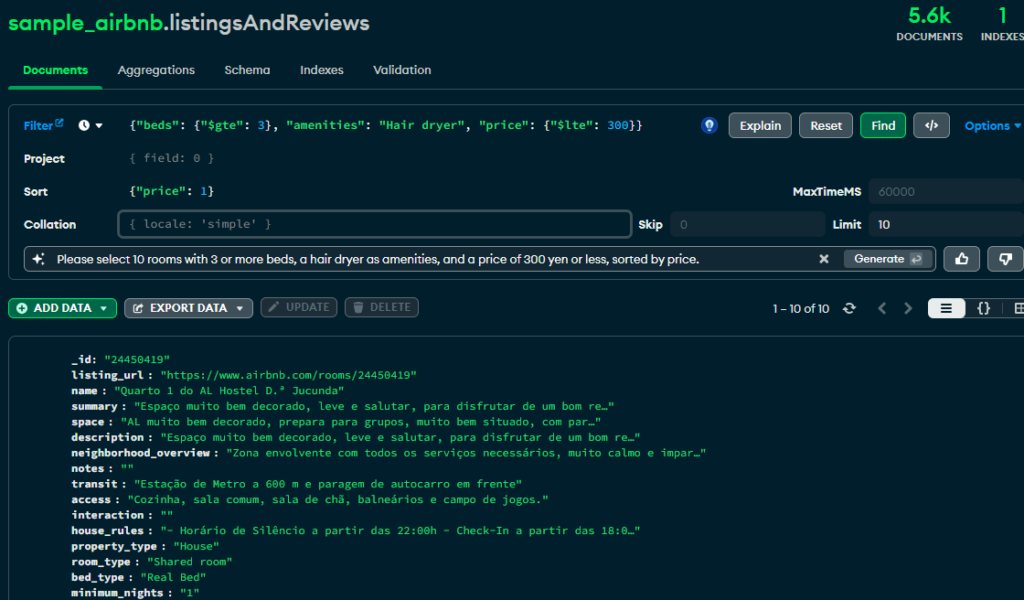This screenshot has height=600, width=1024.
Task: Clear the natural language prompt with X
Action: click(824, 259)
